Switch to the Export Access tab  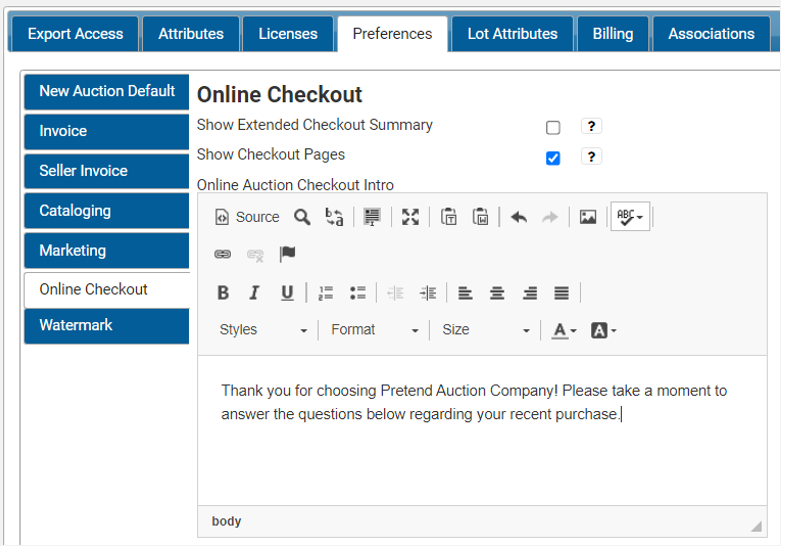click(x=75, y=34)
